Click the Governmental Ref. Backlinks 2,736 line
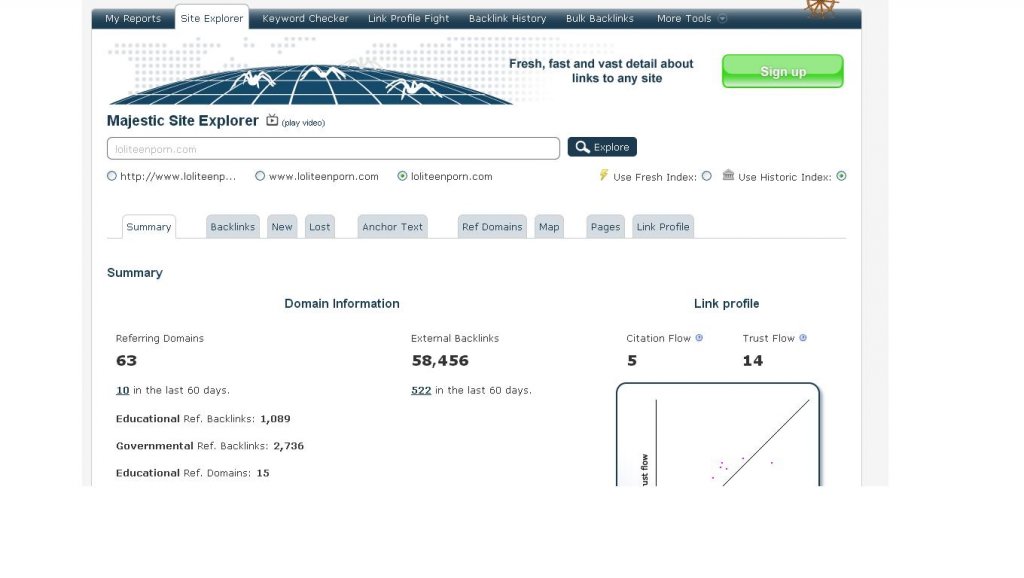The height and width of the screenshot is (578, 1024). coord(210,446)
